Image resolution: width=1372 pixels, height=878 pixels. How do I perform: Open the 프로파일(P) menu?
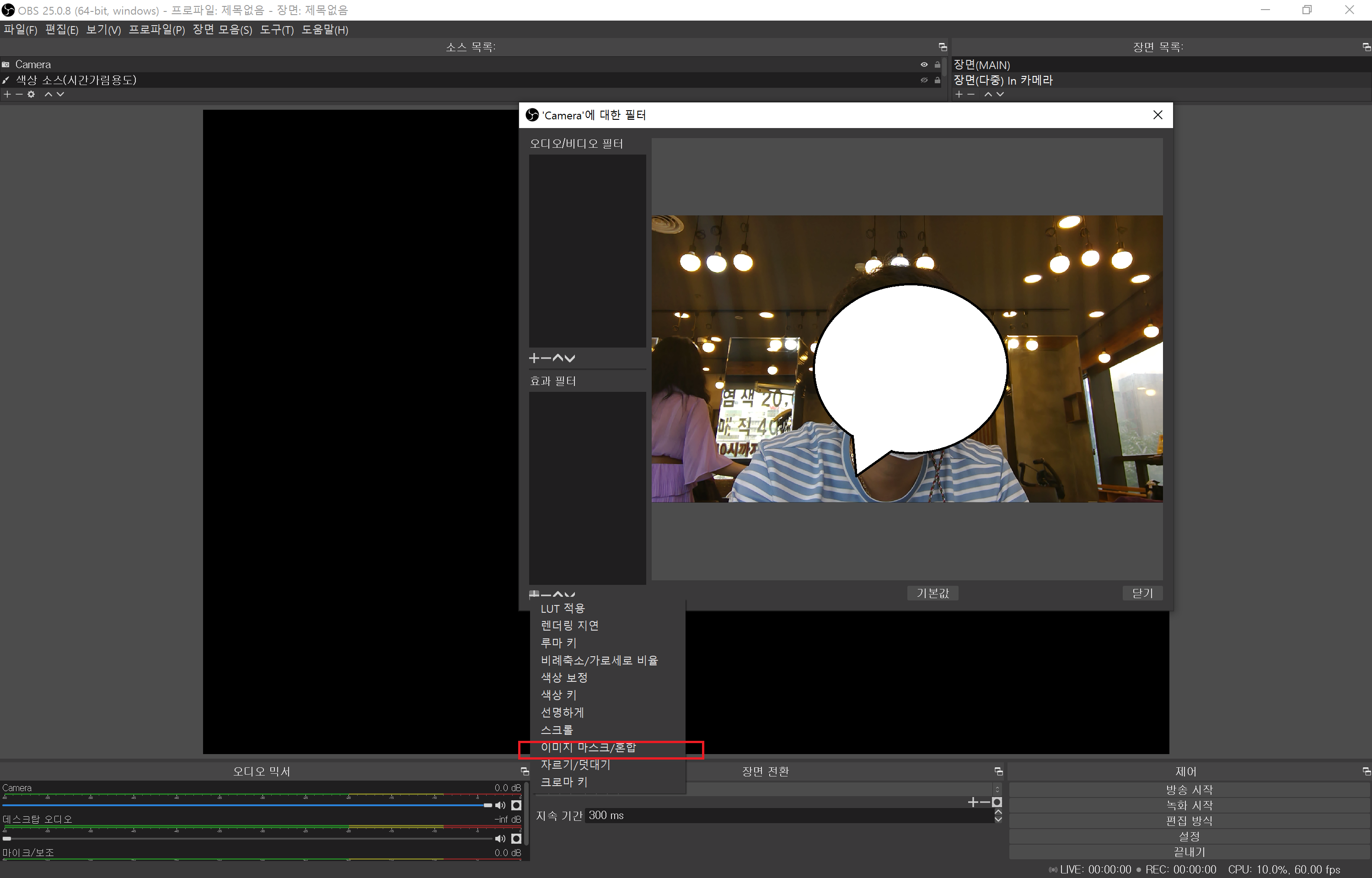(157, 30)
